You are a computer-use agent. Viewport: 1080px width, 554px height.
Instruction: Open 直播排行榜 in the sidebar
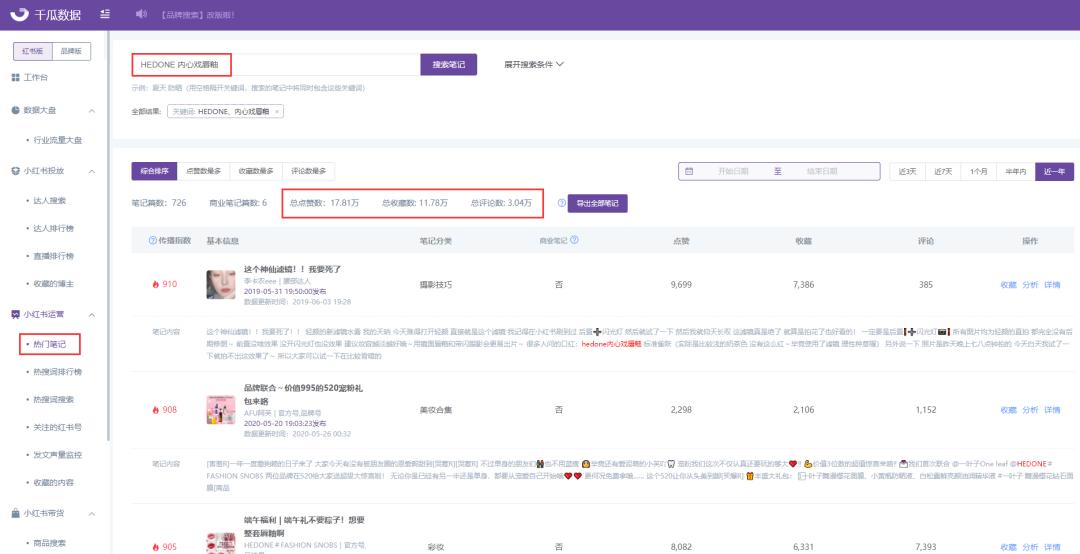(x=53, y=256)
